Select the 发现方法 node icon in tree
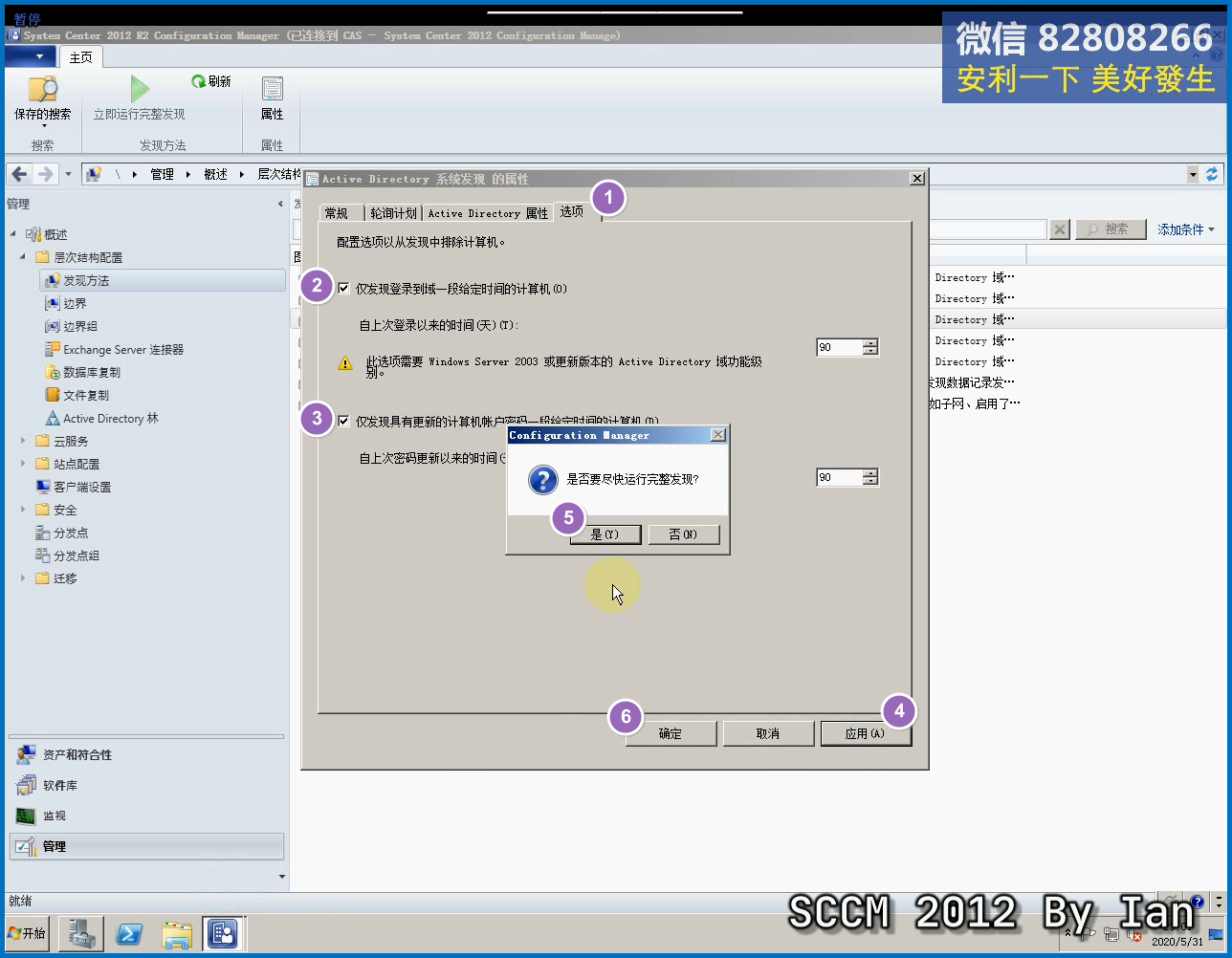 54,280
